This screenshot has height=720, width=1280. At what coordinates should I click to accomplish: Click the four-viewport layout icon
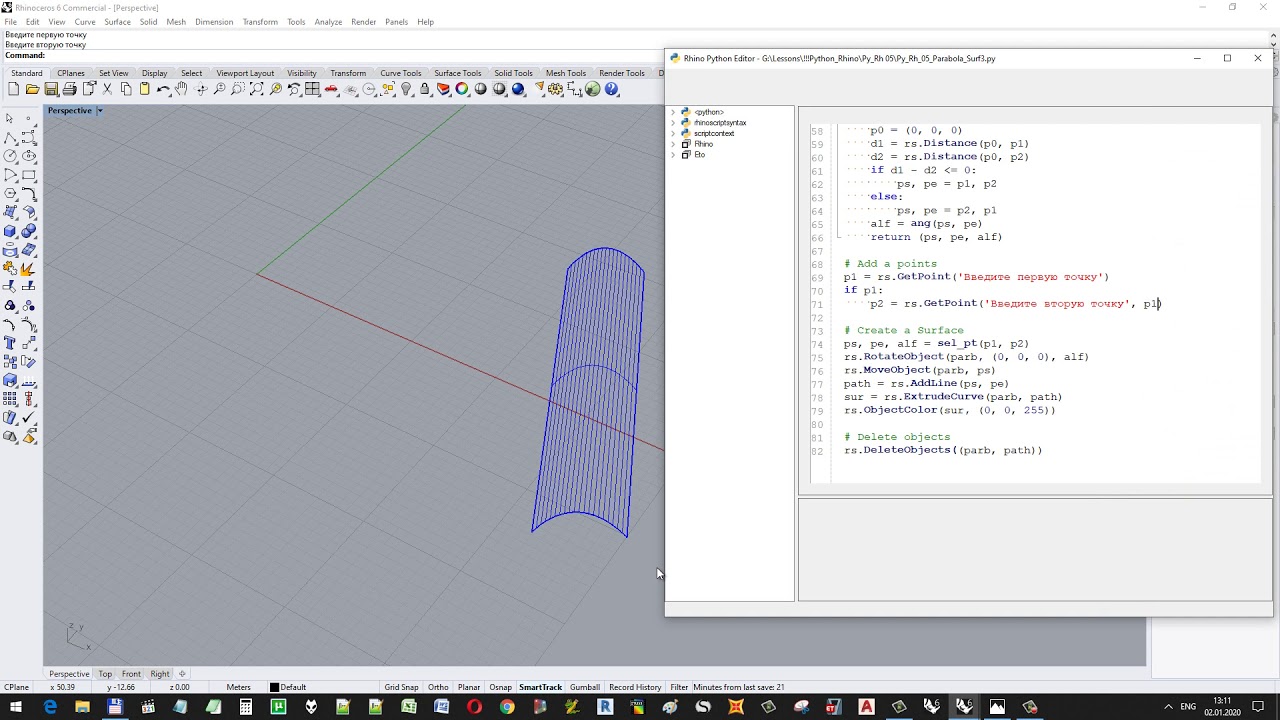coord(312,89)
